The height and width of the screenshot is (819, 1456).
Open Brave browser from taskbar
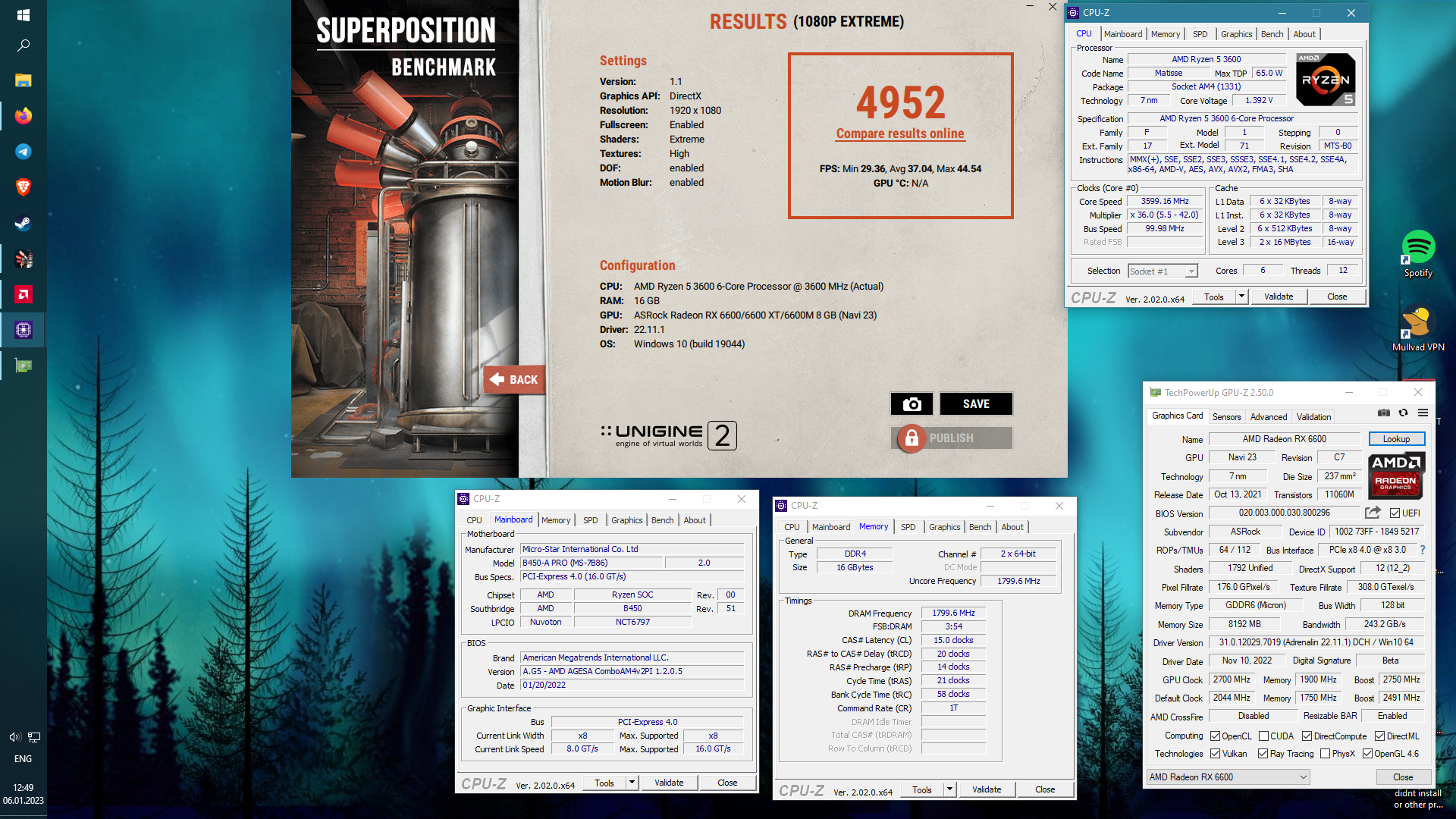(23, 187)
